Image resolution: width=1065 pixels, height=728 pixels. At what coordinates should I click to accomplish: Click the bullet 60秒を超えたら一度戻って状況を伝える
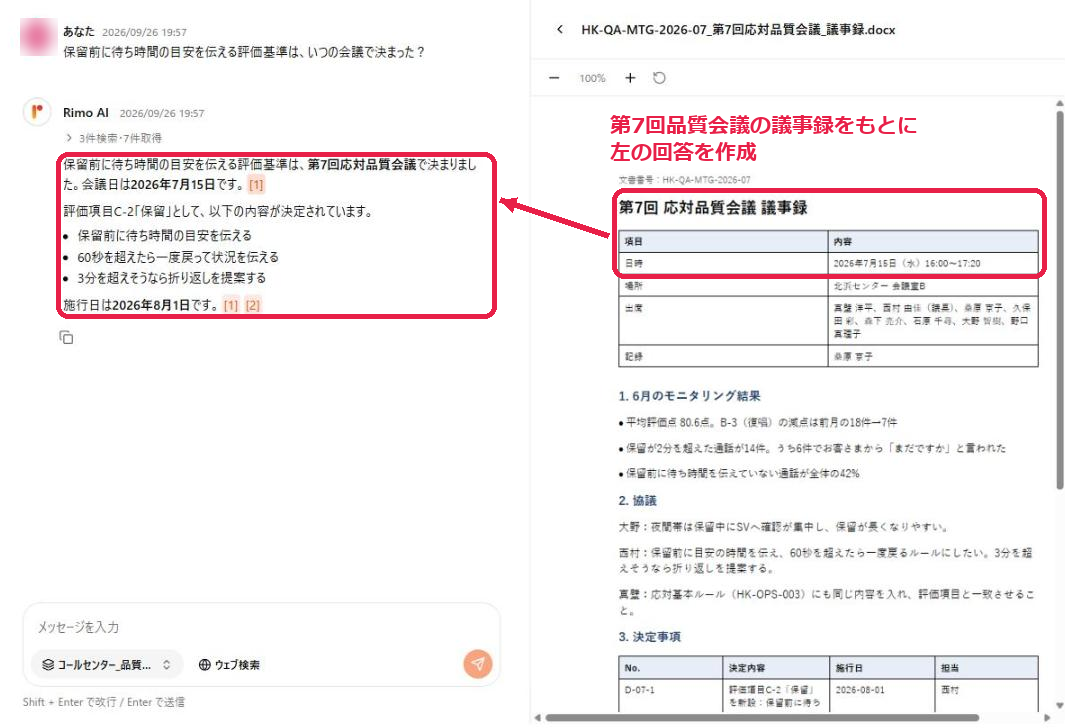pos(178,257)
